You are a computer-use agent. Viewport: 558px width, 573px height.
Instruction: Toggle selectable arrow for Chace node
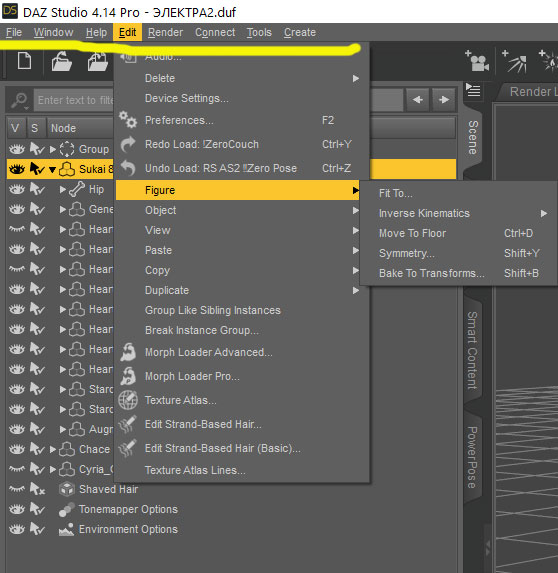pyautogui.click(x=37, y=449)
